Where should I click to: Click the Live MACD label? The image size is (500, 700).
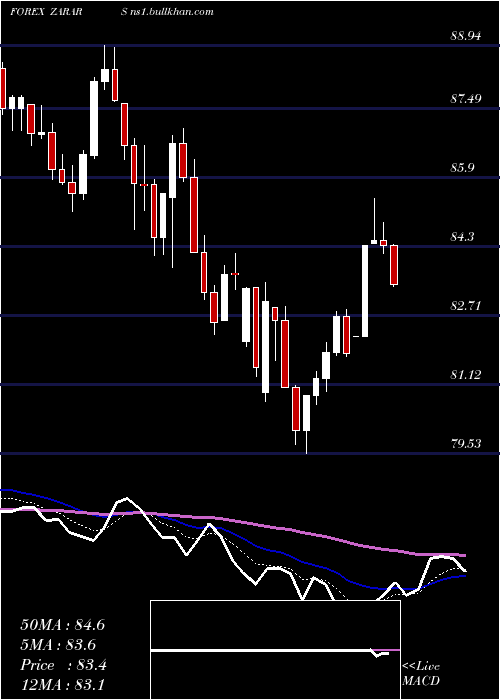tap(421, 673)
